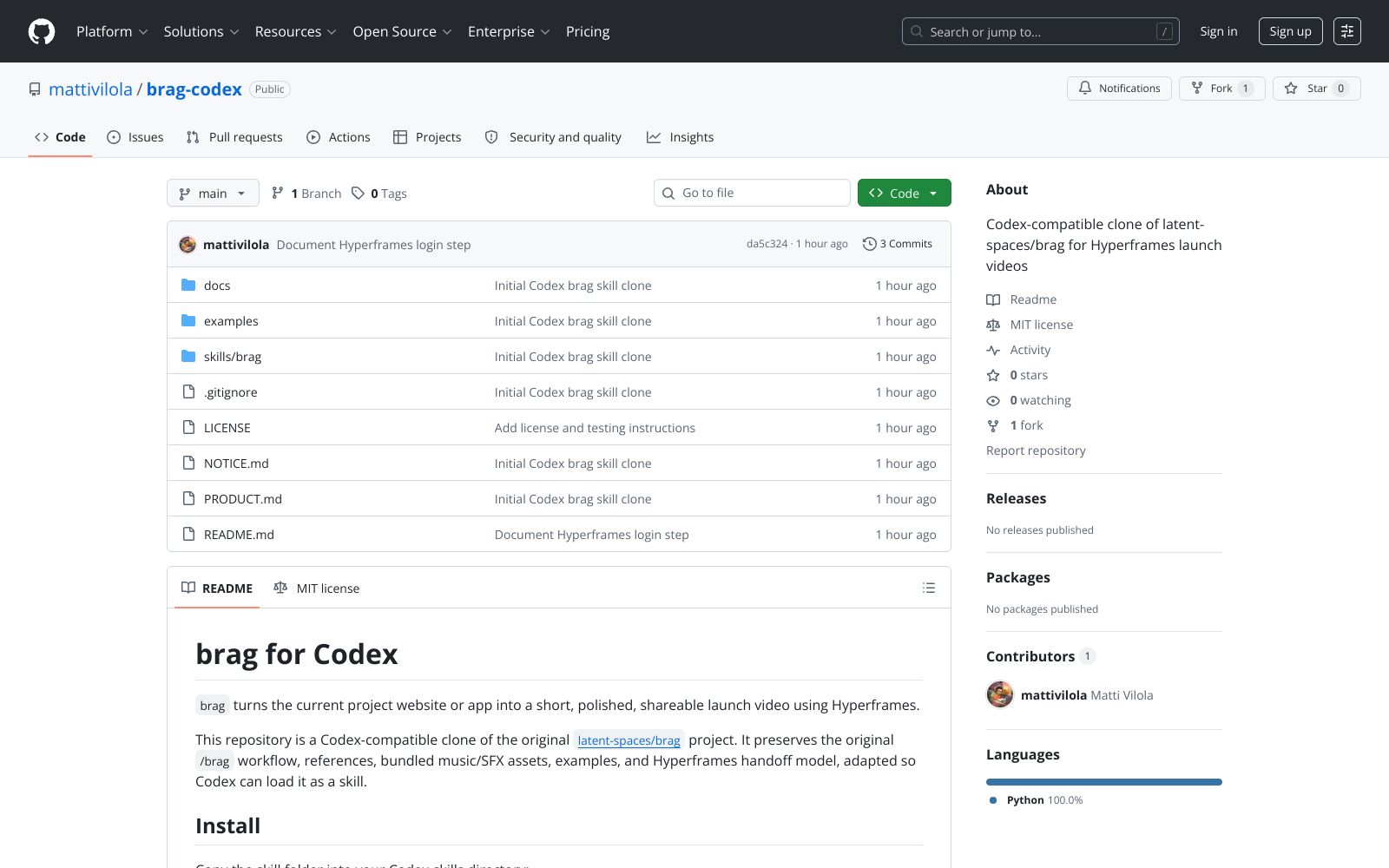Fork this repository

pos(1222,89)
